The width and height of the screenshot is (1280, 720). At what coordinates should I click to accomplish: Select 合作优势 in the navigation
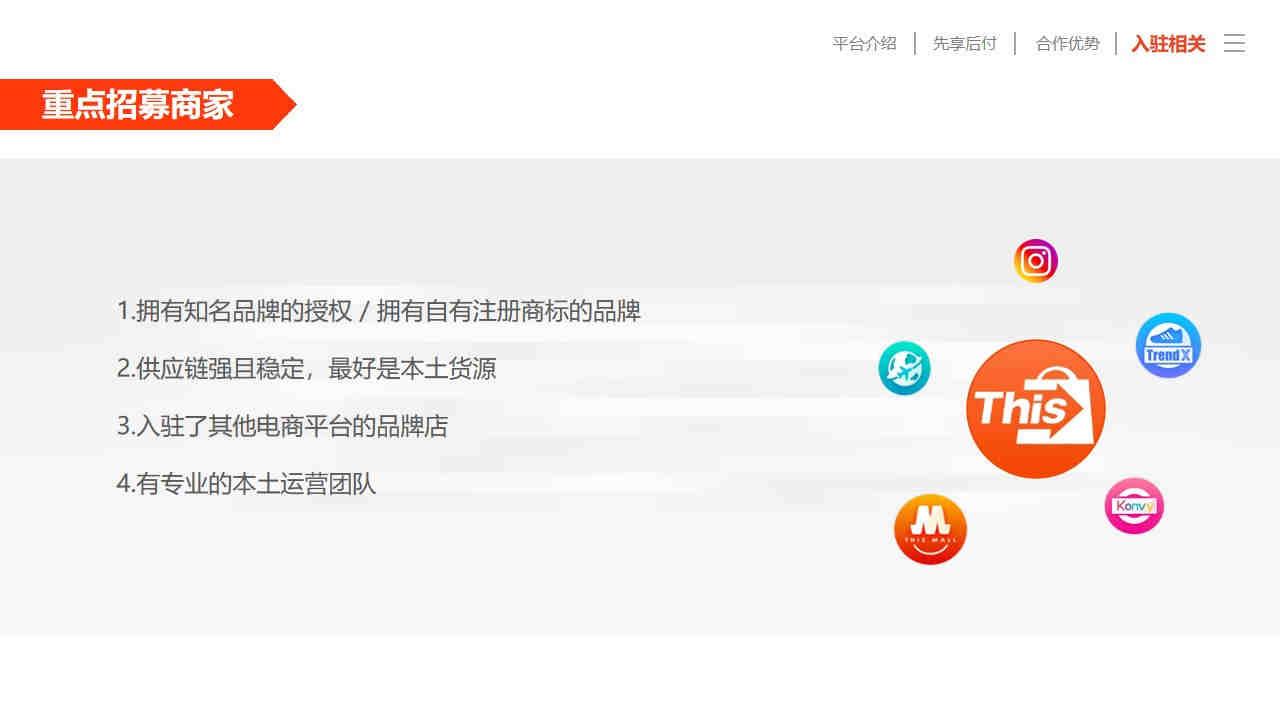coord(1068,44)
